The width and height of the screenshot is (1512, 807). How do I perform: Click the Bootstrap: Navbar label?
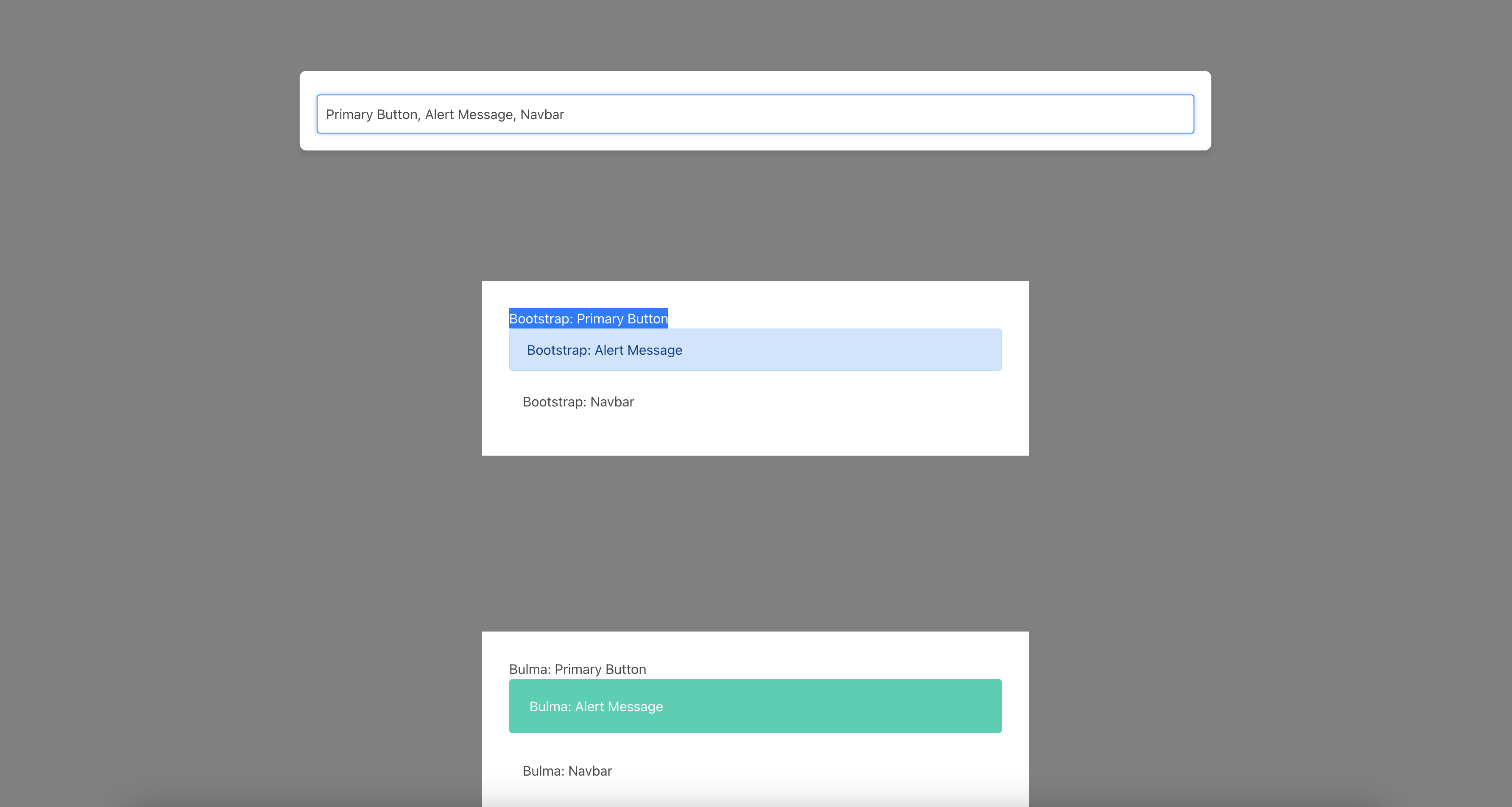(577, 402)
